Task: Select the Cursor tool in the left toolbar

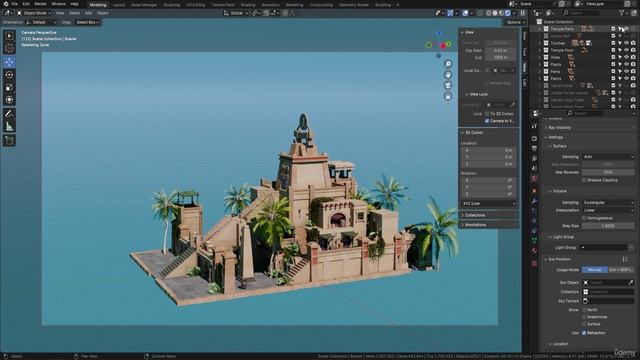Action: click(9, 49)
